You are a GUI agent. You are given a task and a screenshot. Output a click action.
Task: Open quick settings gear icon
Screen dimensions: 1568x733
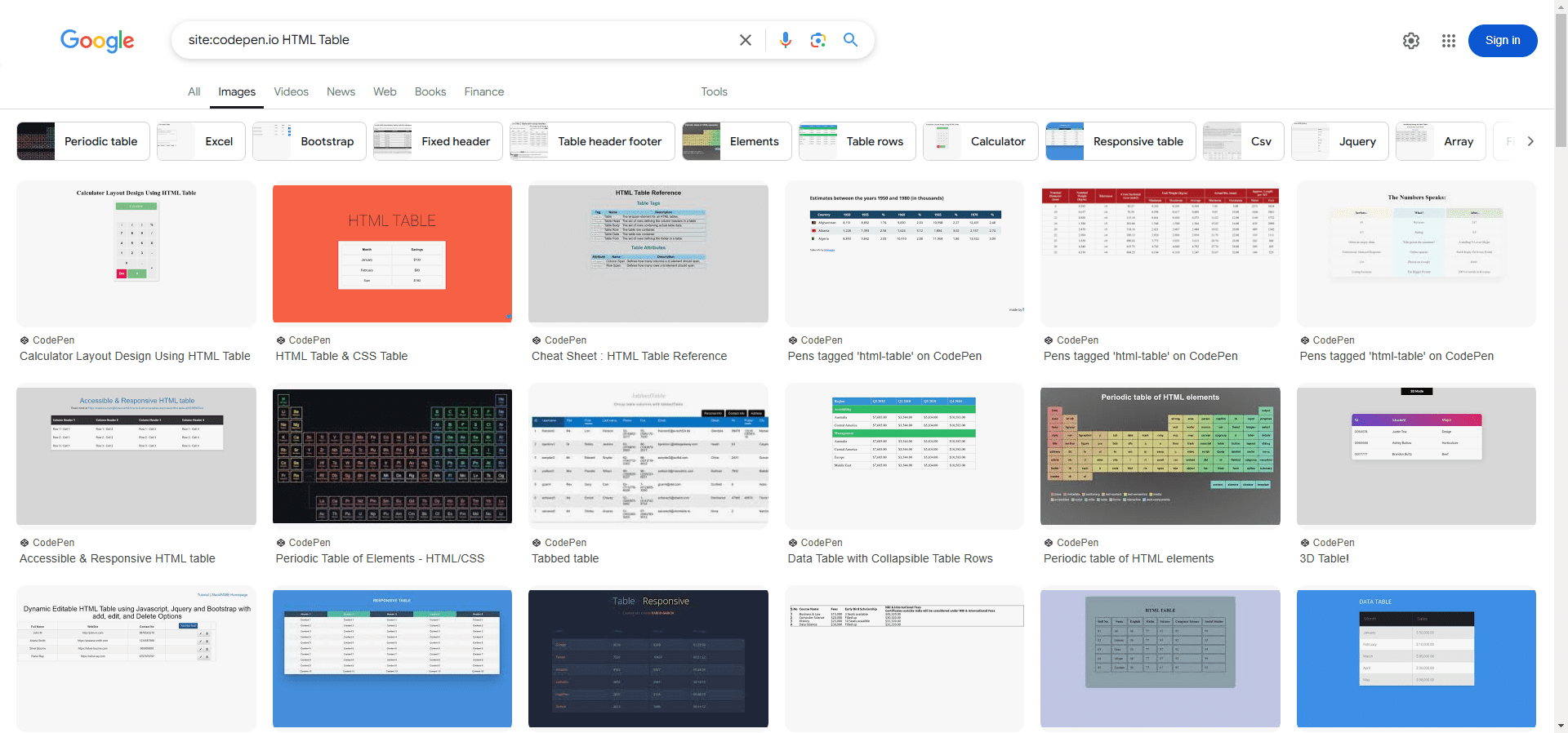click(1411, 41)
